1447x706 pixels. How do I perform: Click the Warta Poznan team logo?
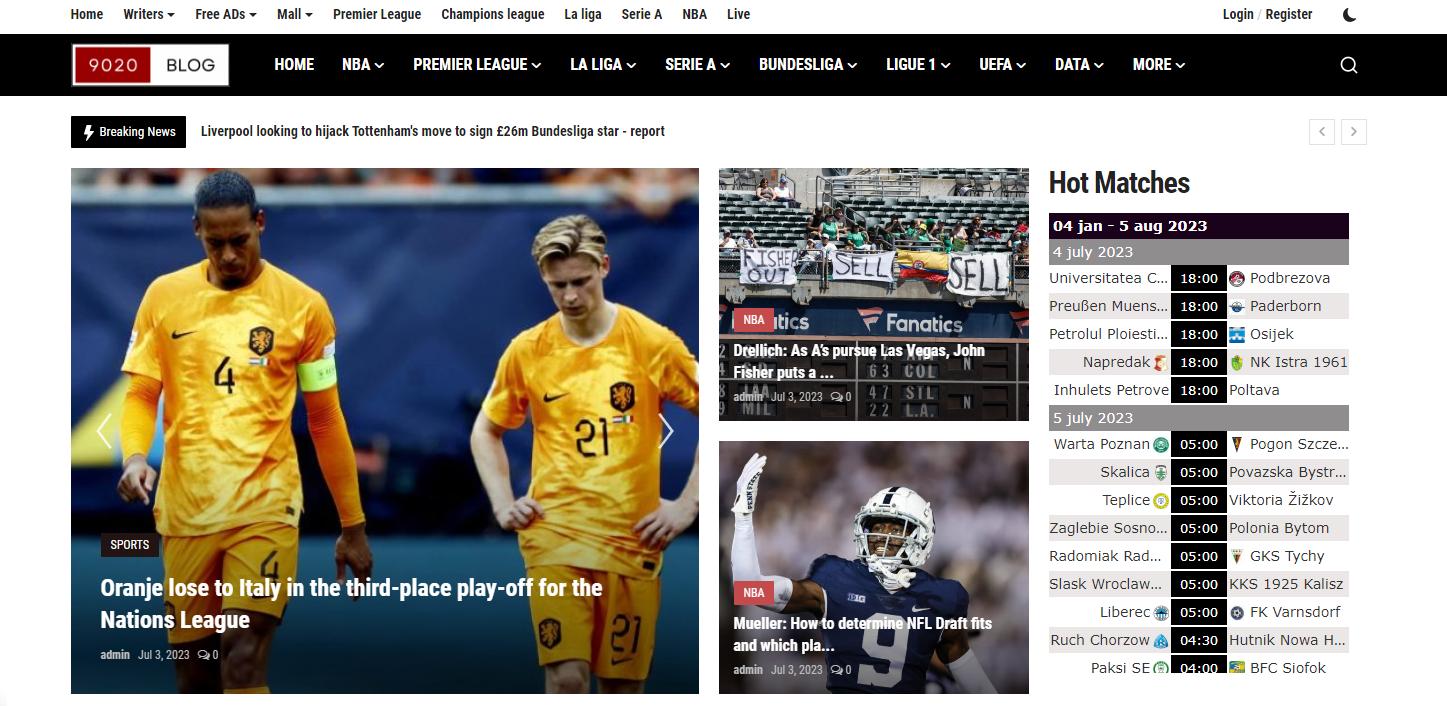1161,444
